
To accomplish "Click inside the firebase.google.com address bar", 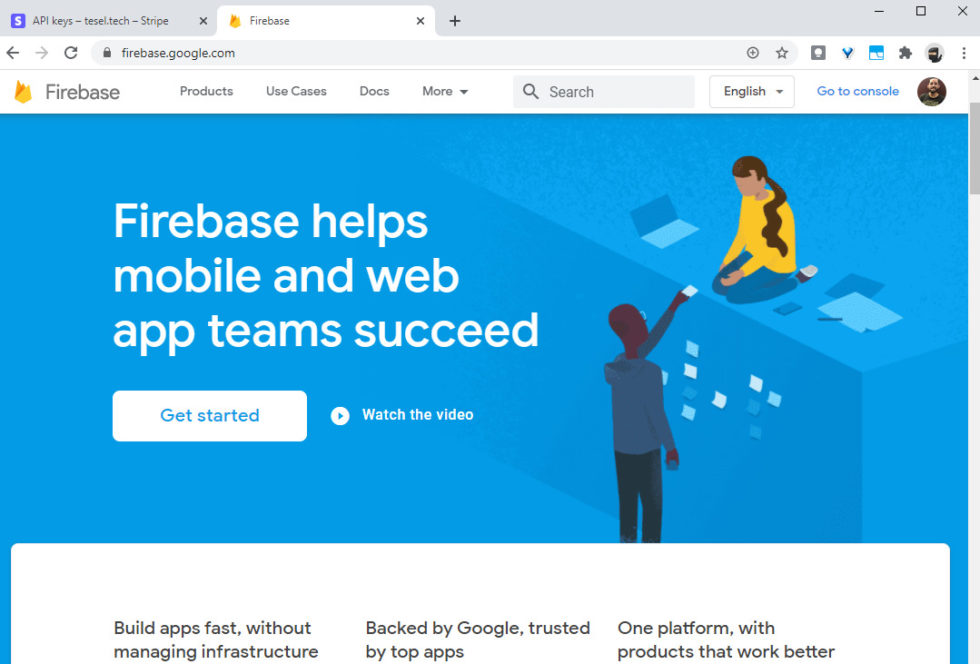I will [x=300, y=52].
